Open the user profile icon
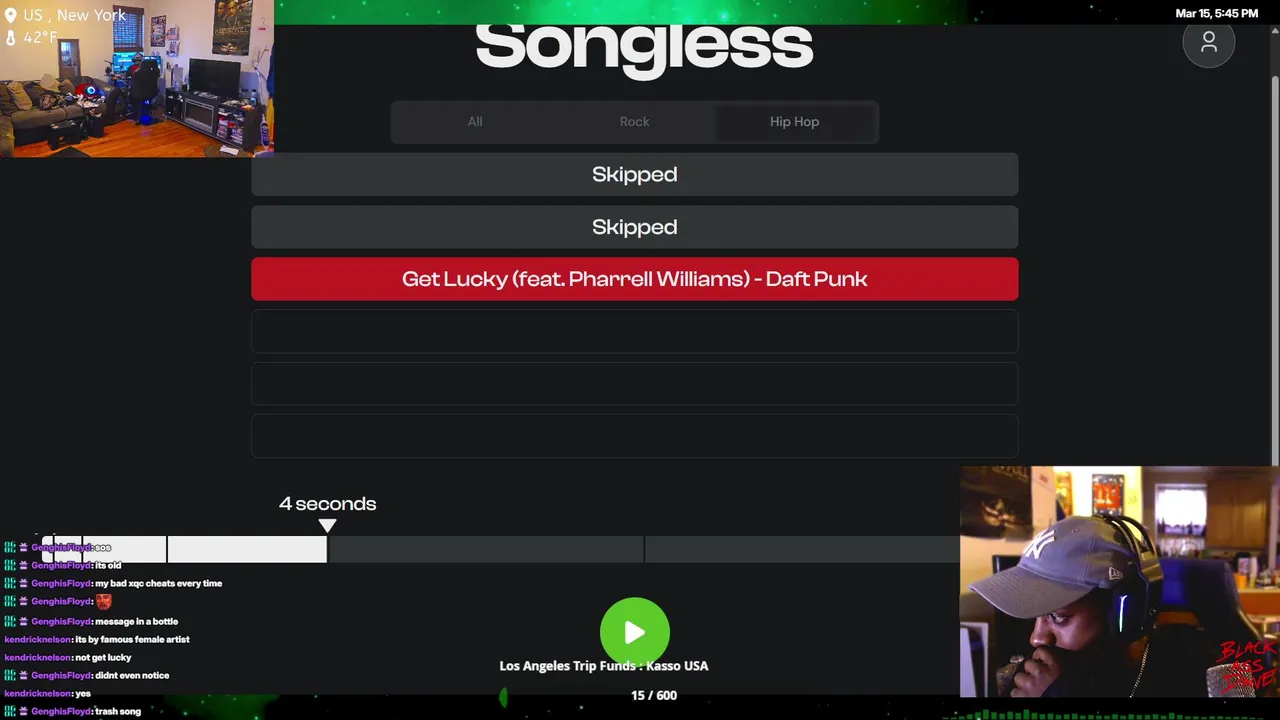 point(1209,42)
